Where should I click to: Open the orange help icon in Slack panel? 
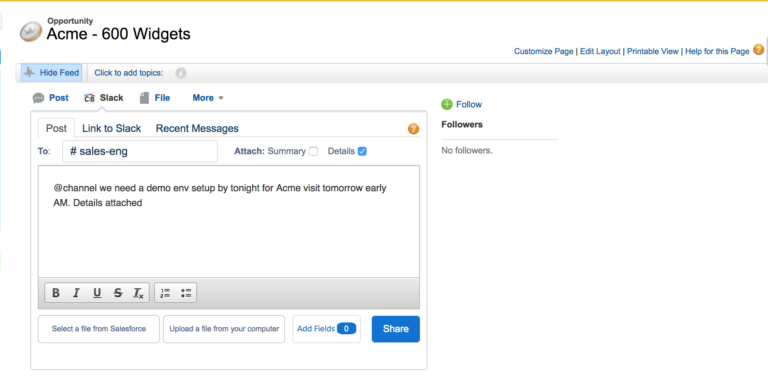[x=413, y=129]
